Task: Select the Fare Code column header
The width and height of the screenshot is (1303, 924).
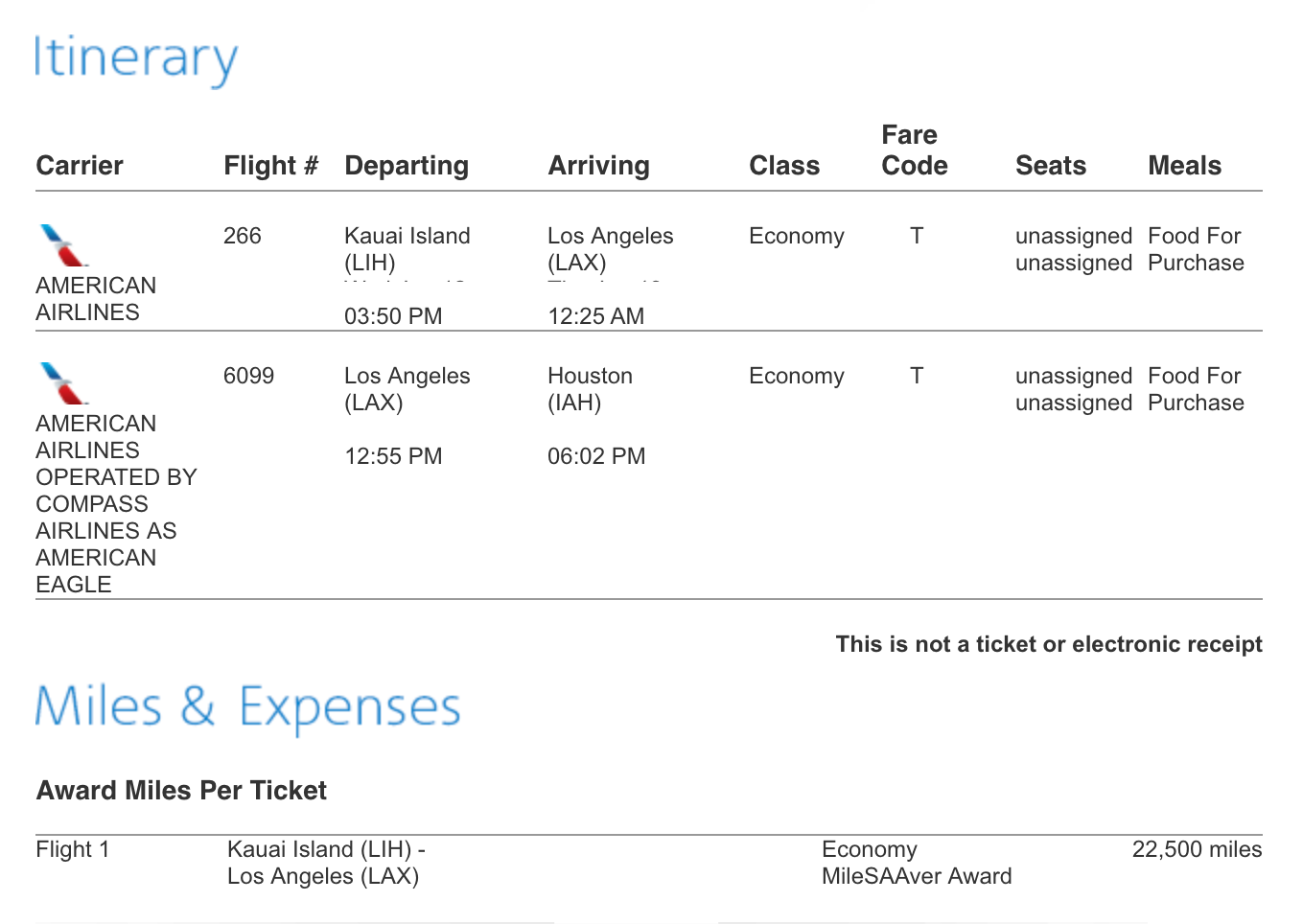Action: pos(914,150)
